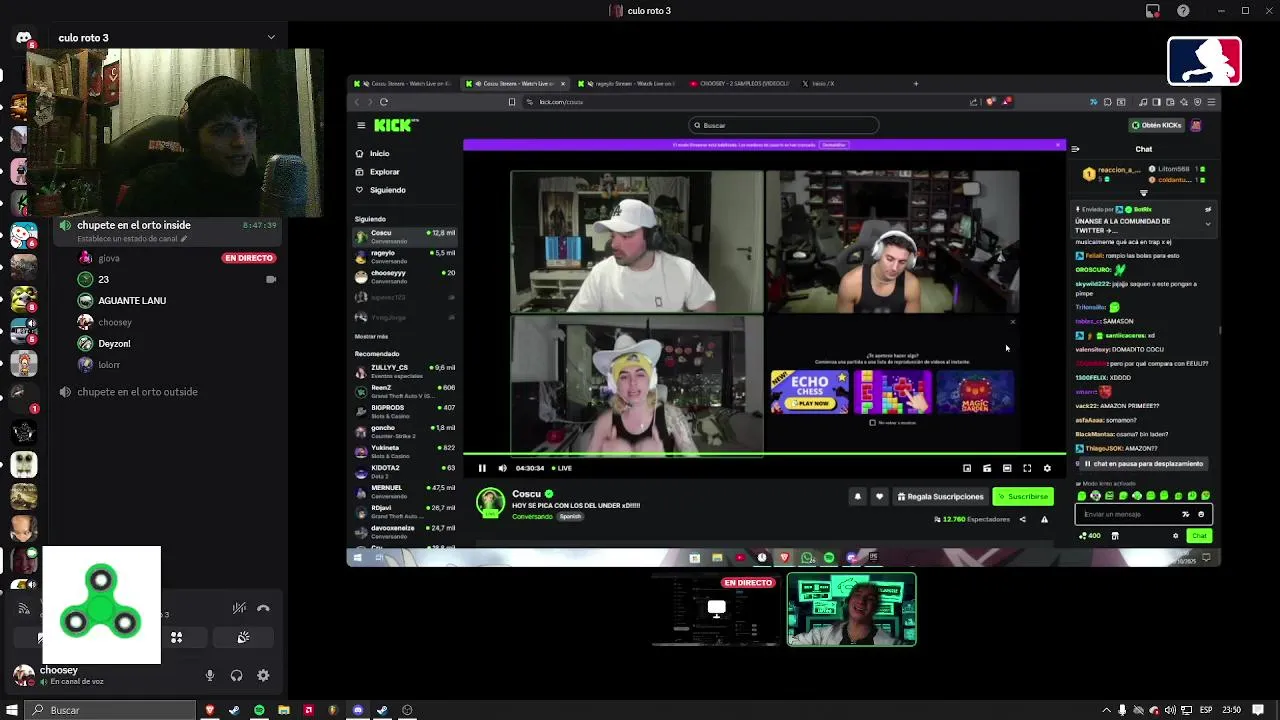This screenshot has width=1280, height=720.
Task: Reload page in shared browser
Action: tap(384, 102)
